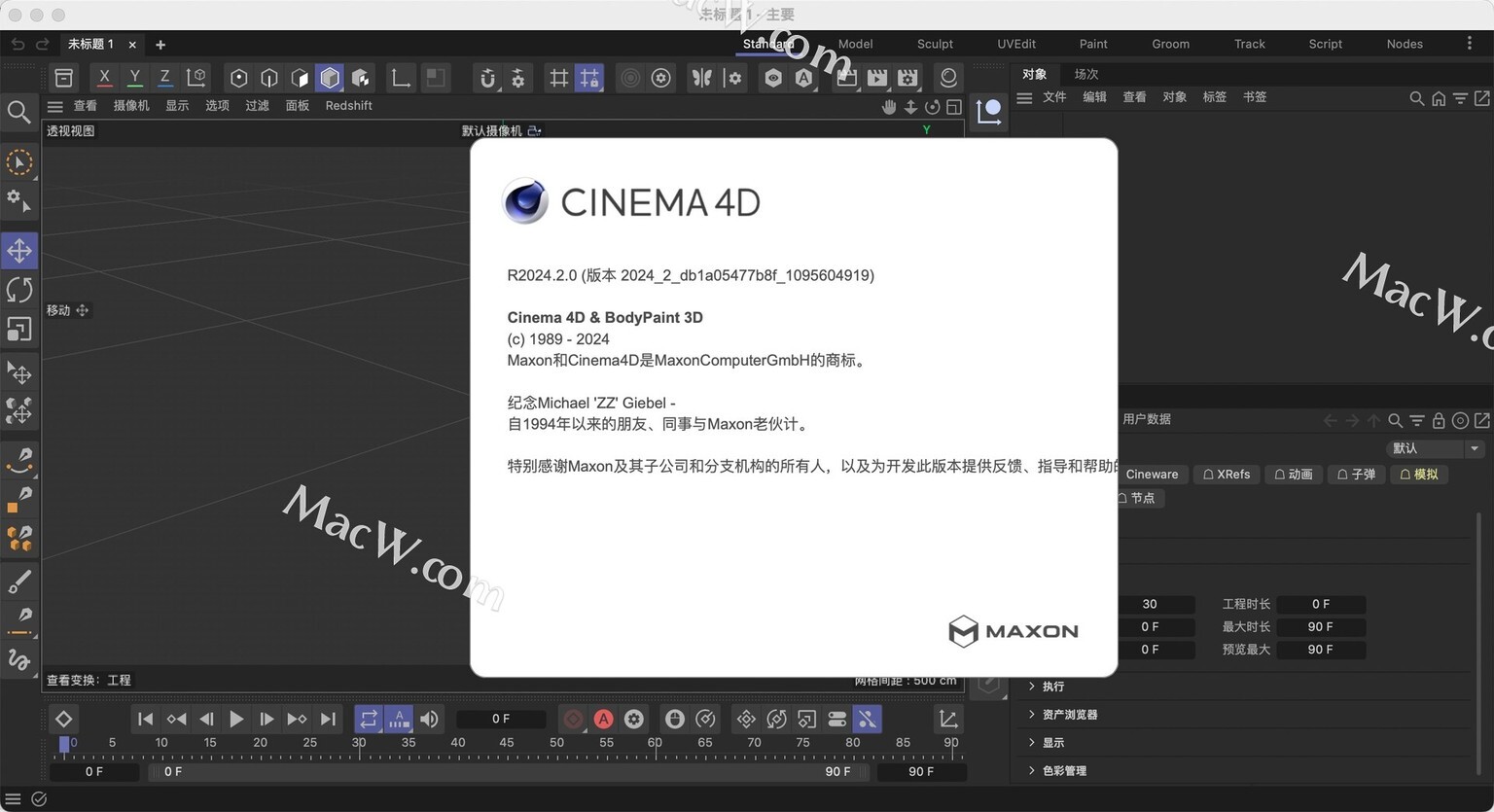
Task: Open the Redshift viewport menu
Action: pos(348,106)
